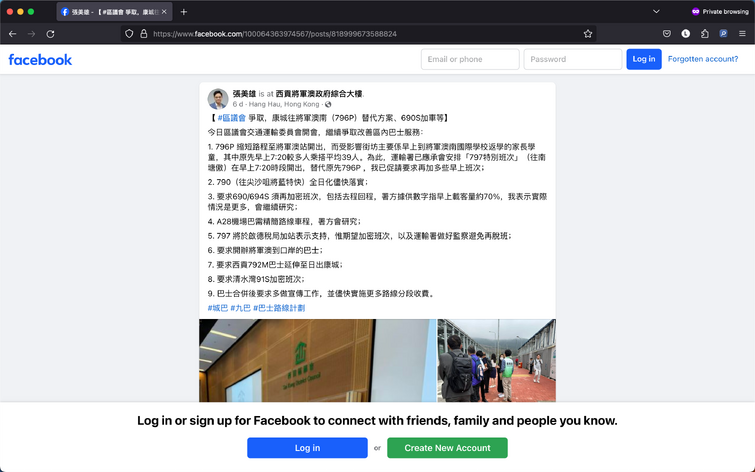Click the forward navigation arrow
Screen dimensions: 755x472
31,34
